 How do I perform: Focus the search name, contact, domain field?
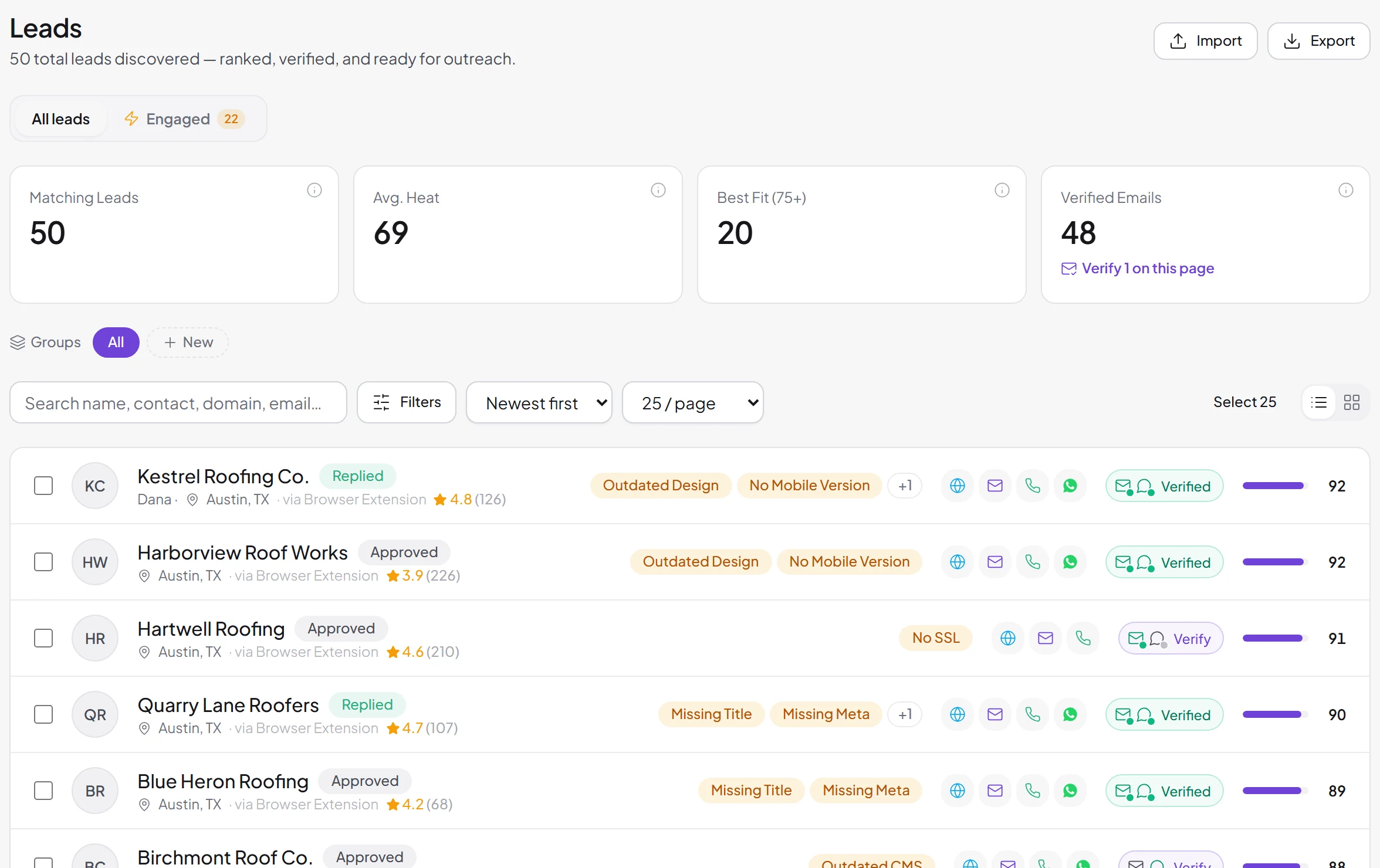178,402
